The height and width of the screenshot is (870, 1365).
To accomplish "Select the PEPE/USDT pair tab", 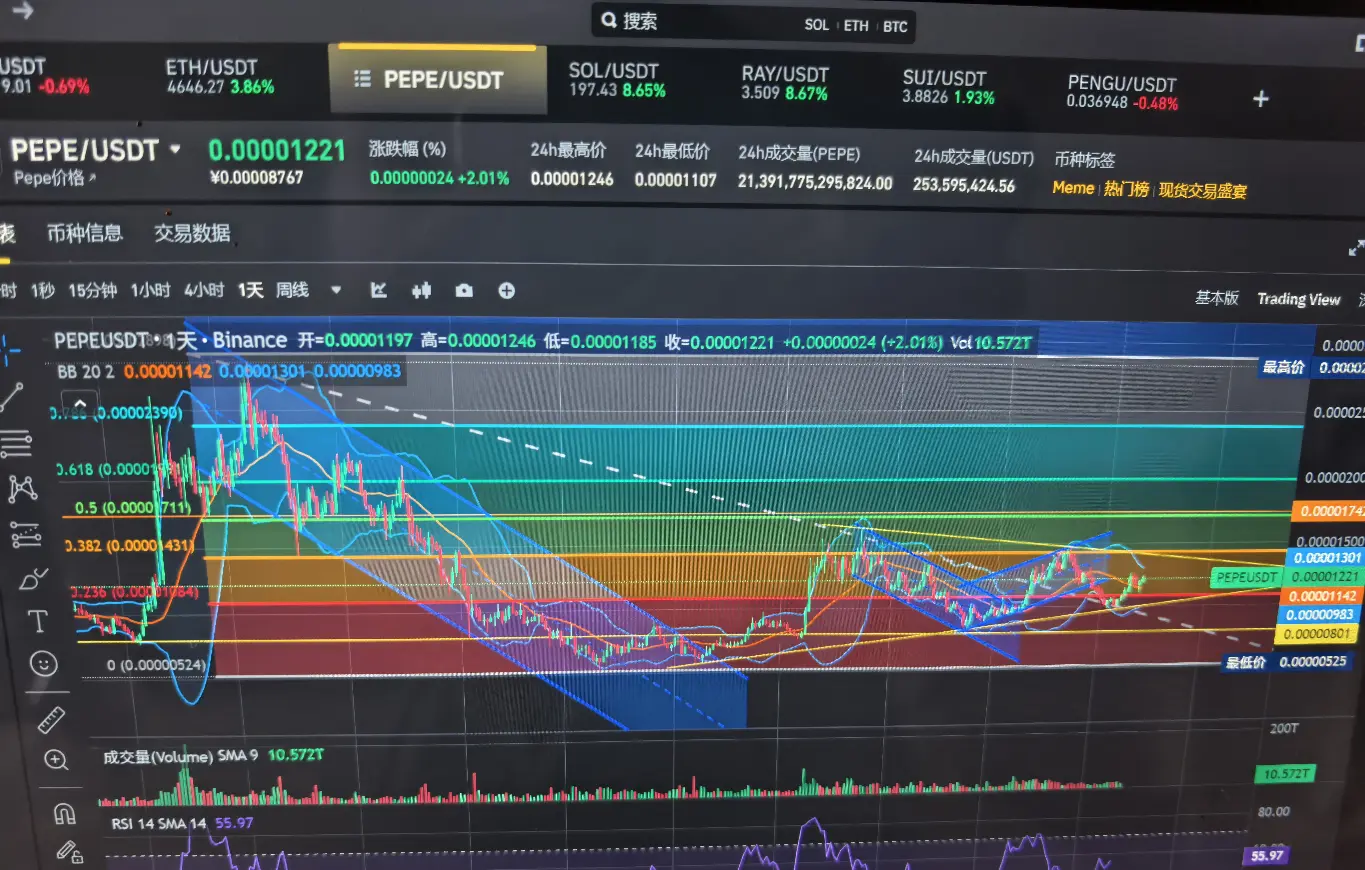I will 437,79.
